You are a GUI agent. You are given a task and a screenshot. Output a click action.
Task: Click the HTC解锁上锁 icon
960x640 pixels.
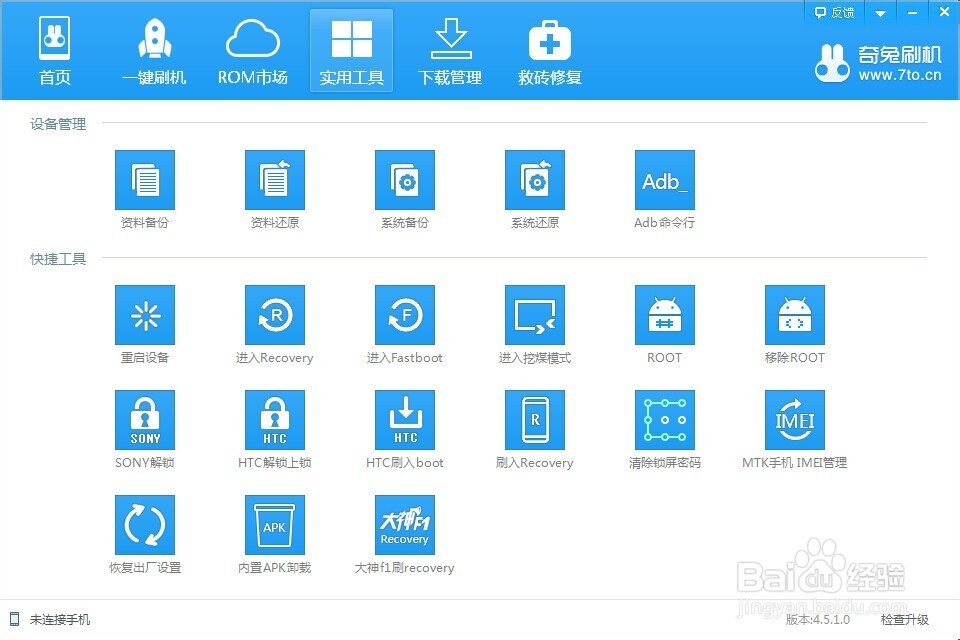275,420
